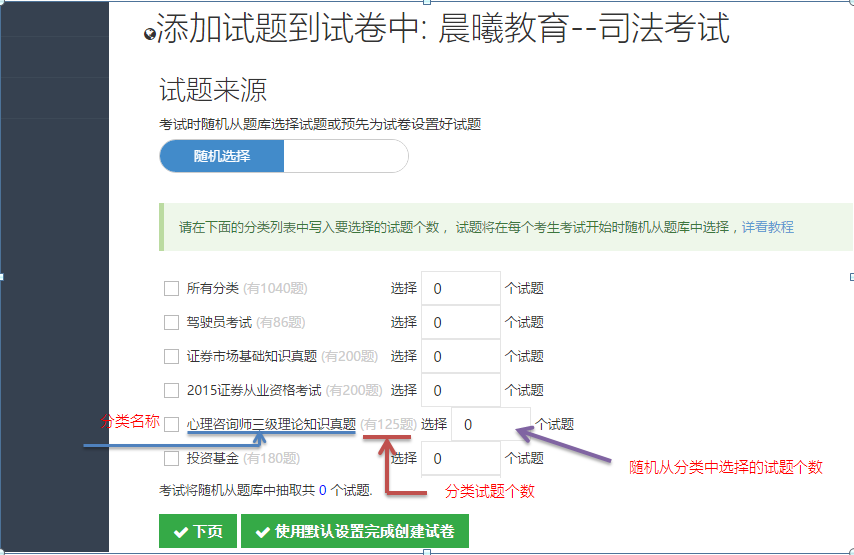854x555 pixels.
Task: Click the 证券市场基础知识真题 category label
Action: (x=252, y=356)
